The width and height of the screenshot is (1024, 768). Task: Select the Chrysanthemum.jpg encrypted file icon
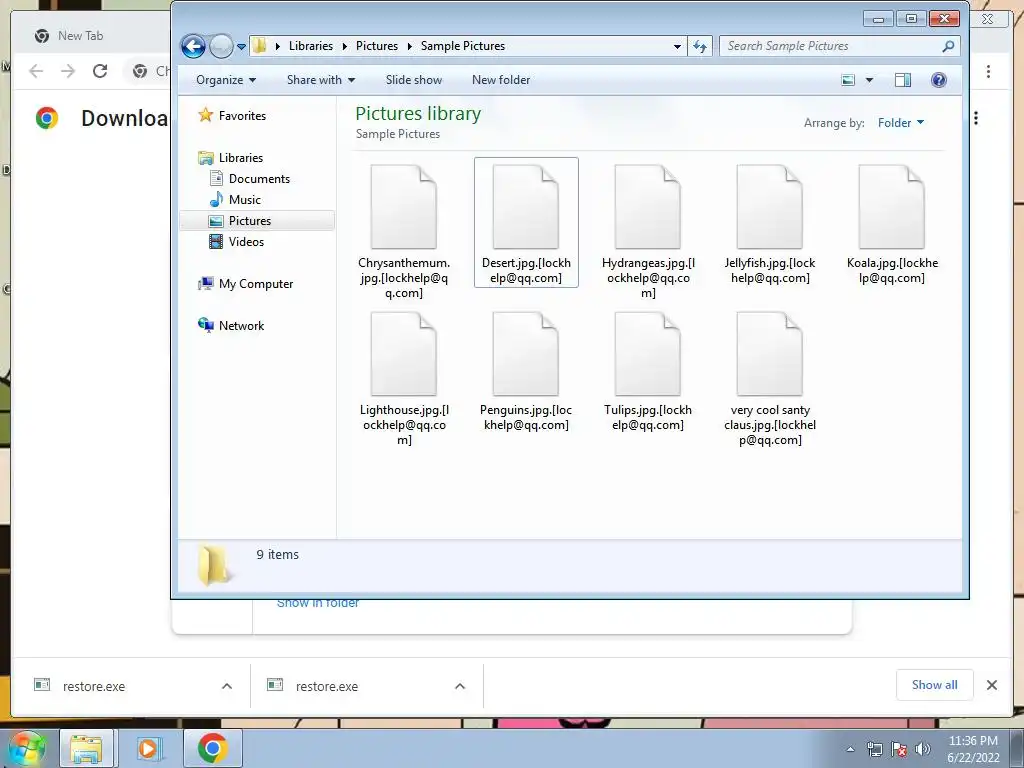404,206
